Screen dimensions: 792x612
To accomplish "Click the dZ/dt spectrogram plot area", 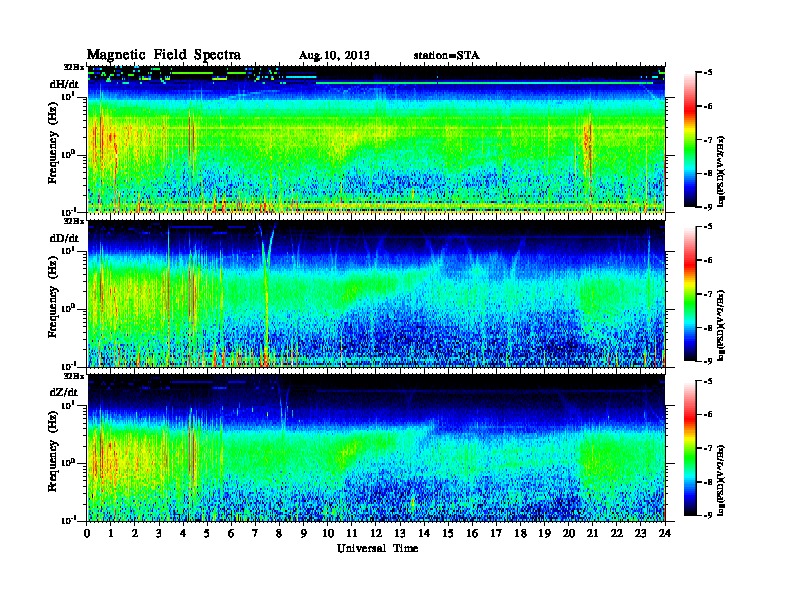I will click(376, 447).
